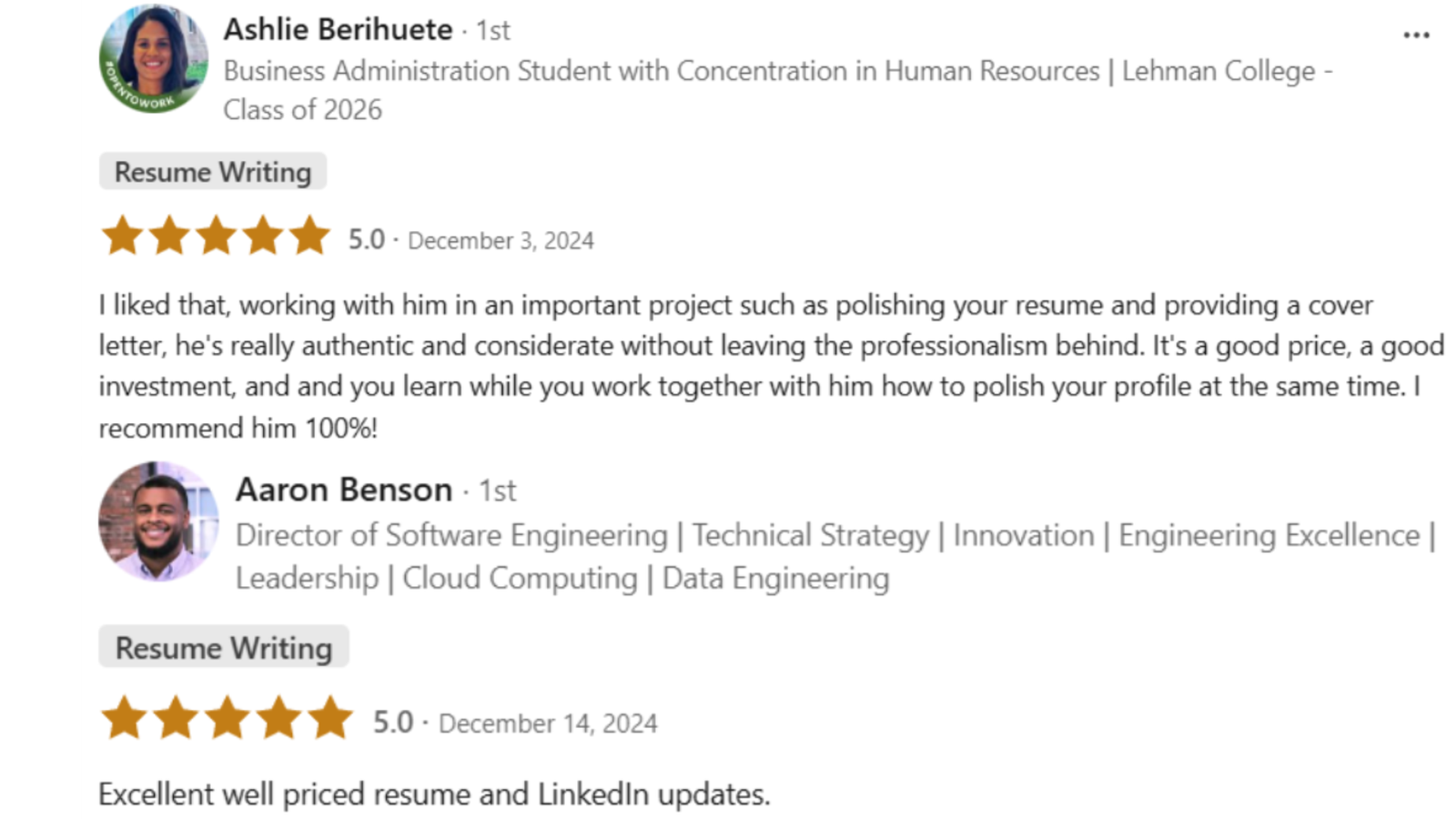1456x819 pixels.
Task: Click the third star in Ashlie's rating
Action: point(216,236)
